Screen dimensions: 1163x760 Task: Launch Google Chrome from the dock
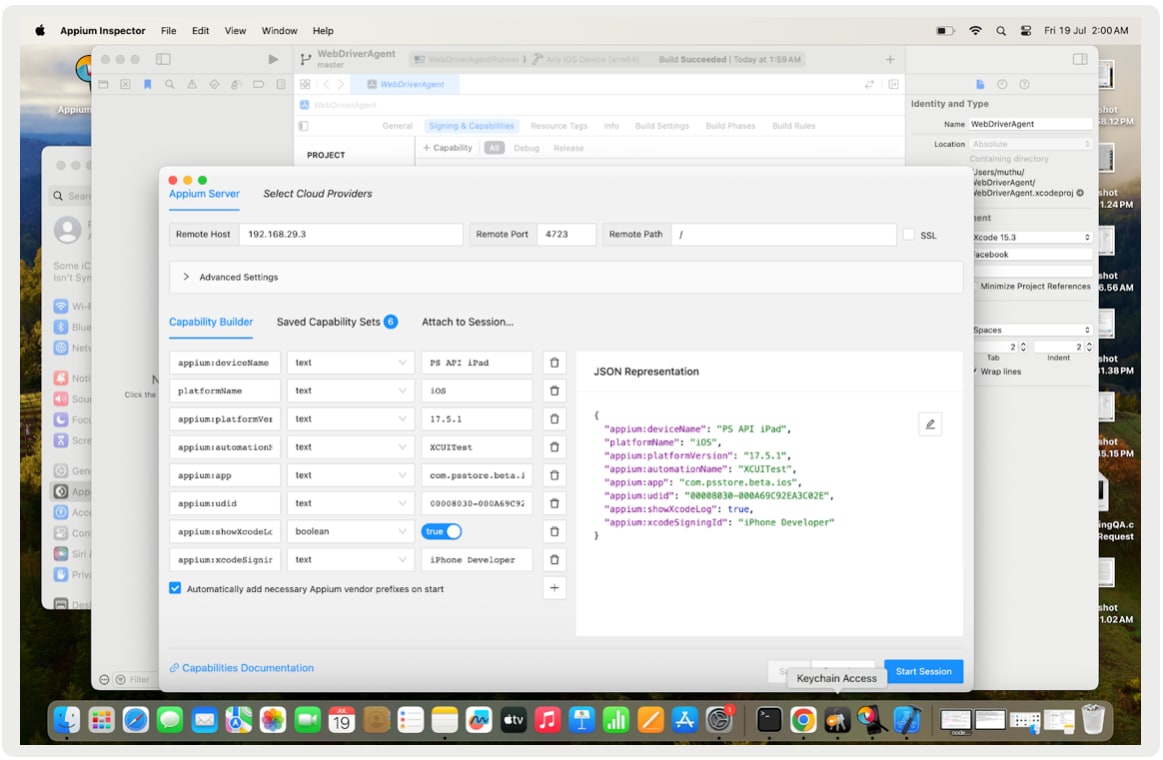tap(803, 719)
